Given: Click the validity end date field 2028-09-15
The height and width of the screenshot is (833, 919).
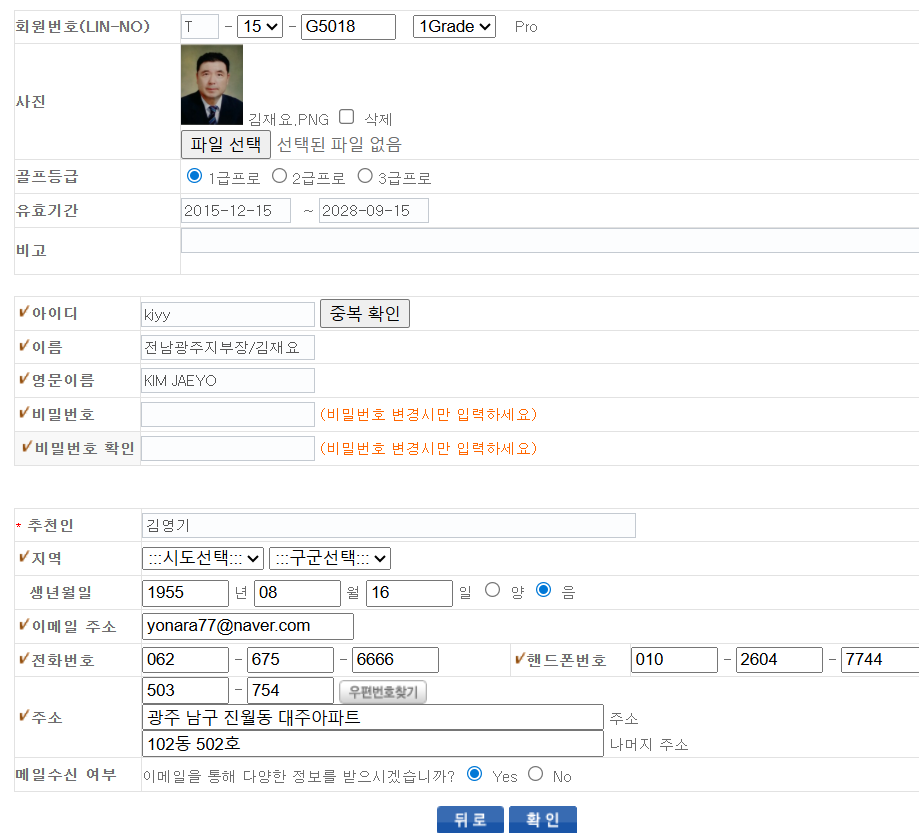Looking at the screenshot, I should pos(374,211).
